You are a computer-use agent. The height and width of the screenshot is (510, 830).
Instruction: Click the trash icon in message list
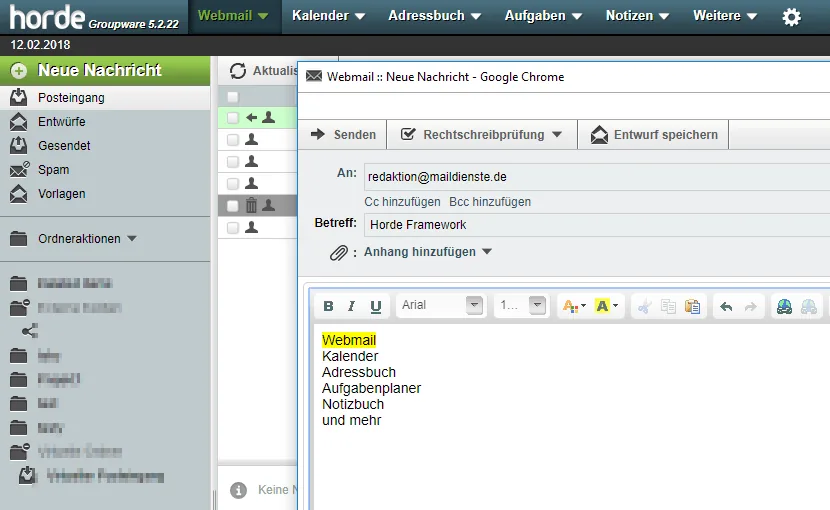coord(251,205)
